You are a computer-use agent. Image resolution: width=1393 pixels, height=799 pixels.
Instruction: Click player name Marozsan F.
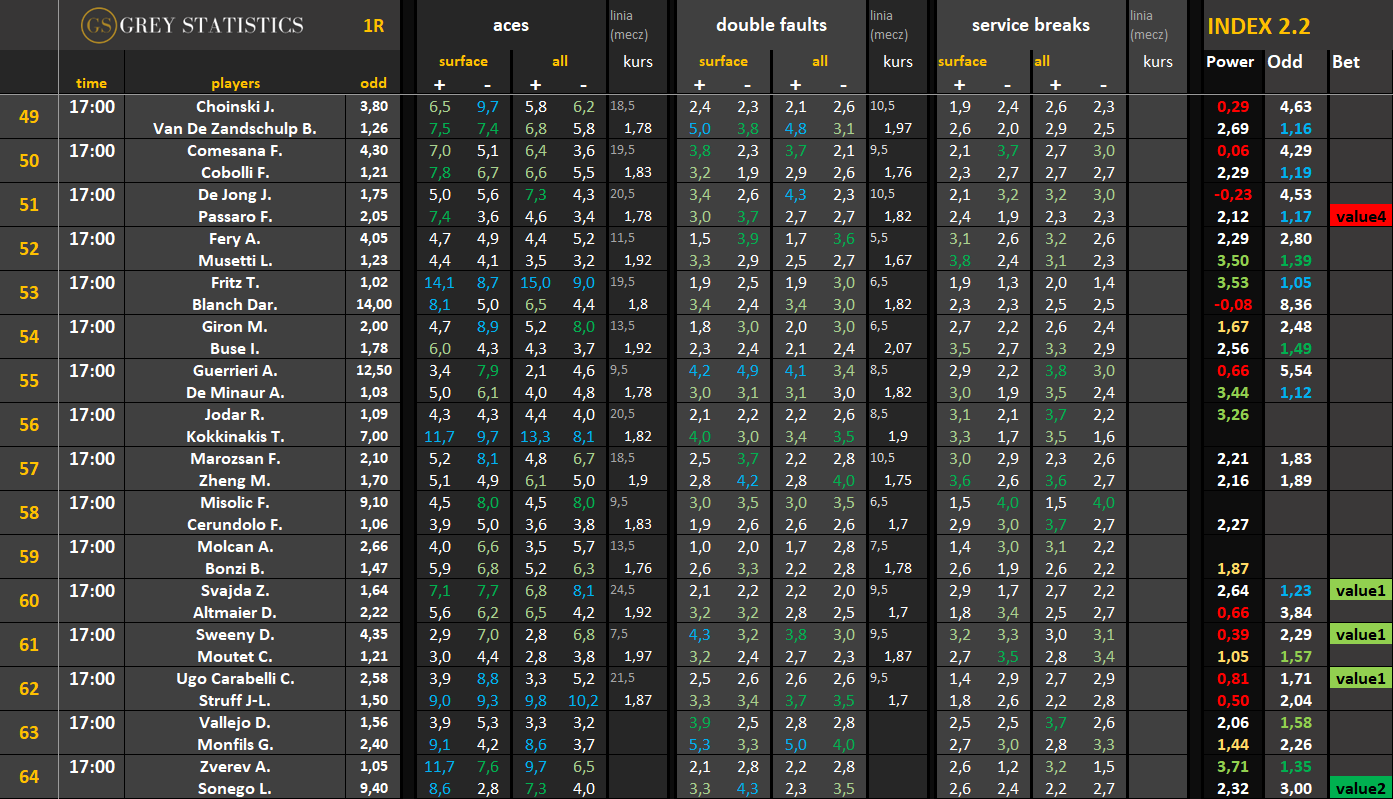(x=235, y=458)
